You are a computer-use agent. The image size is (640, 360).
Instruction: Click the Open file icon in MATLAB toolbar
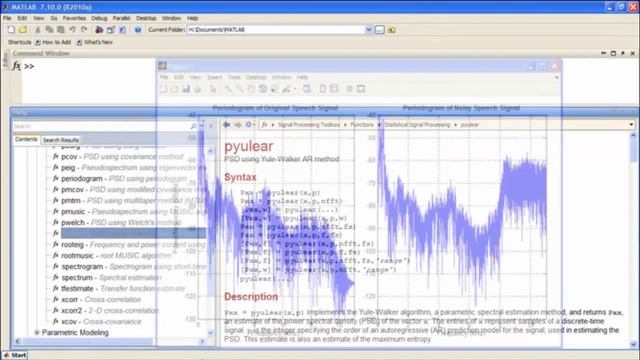tap(23, 30)
